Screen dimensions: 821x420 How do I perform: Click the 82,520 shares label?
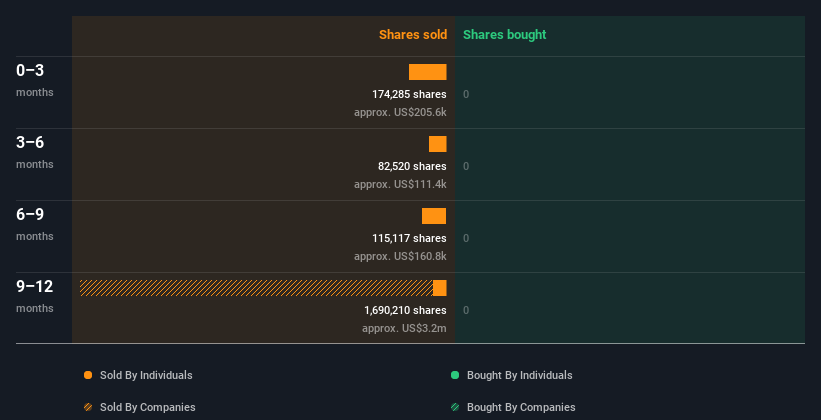click(x=412, y=166)
